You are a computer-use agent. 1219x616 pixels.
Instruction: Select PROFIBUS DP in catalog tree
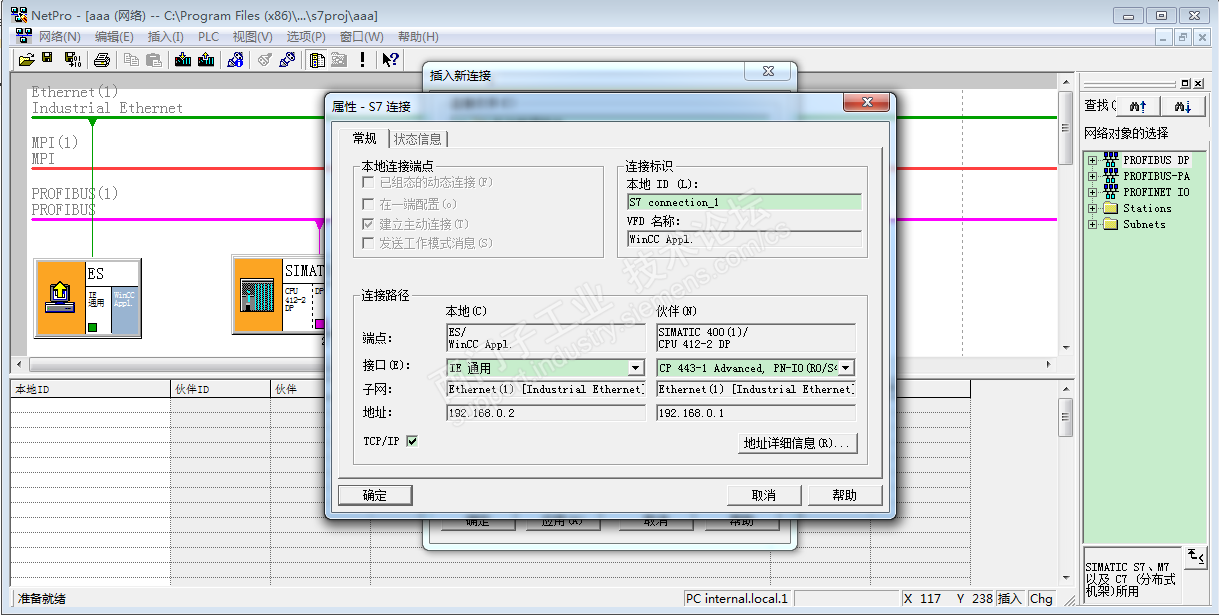(x=1156, y=160)
